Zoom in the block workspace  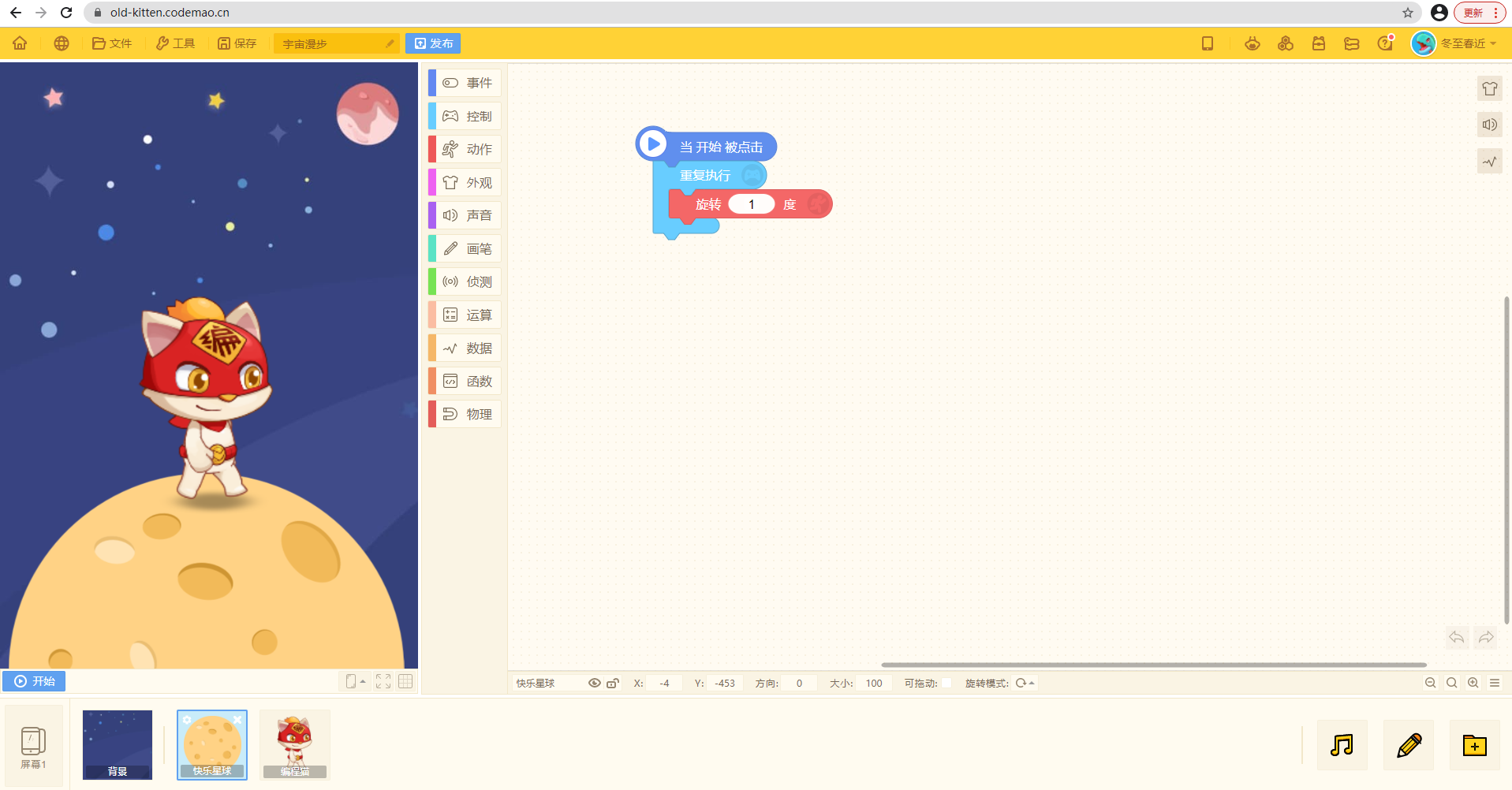(1473, 683)
